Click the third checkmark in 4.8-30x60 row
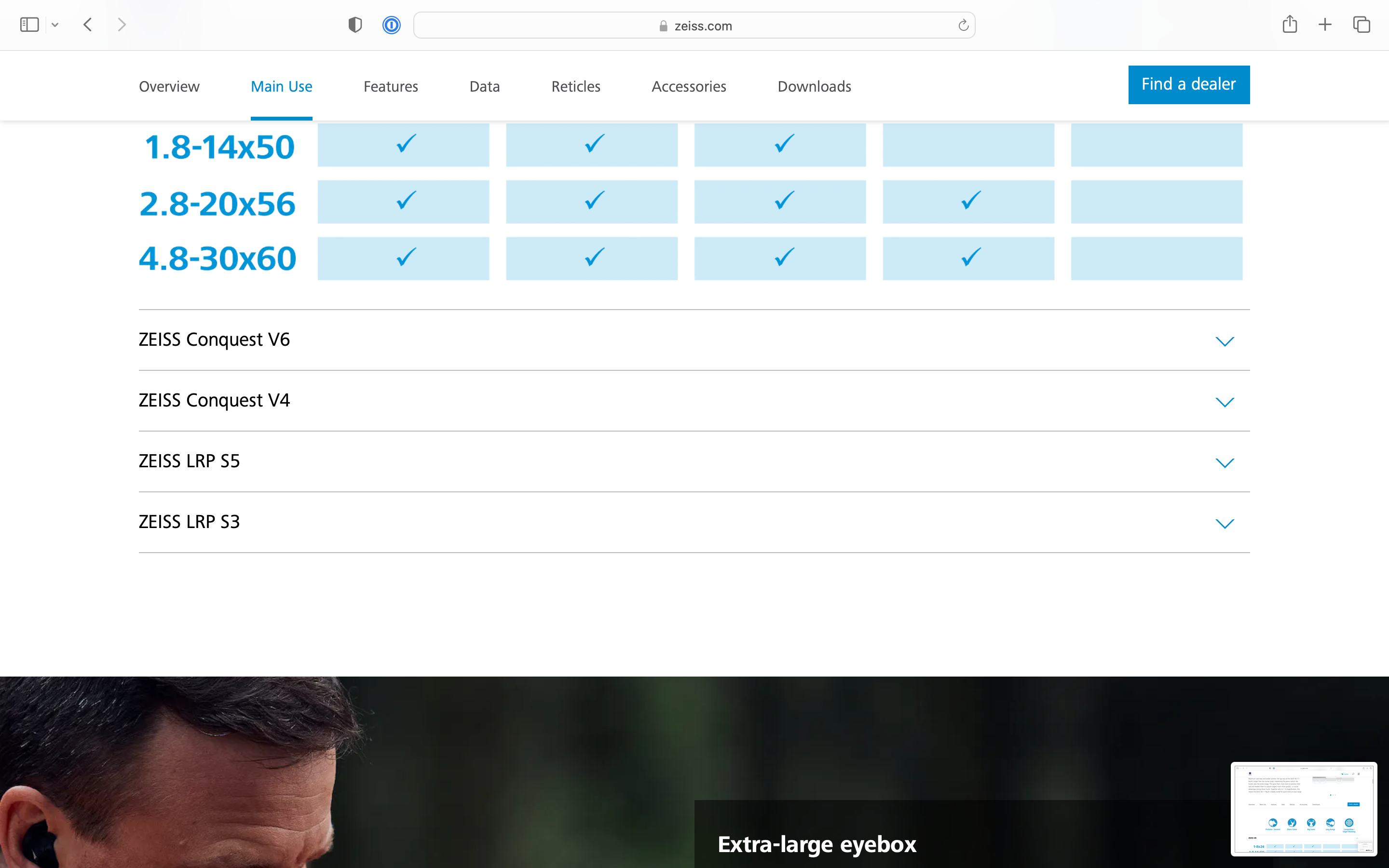1389x868 pixels. (x=784, y=257)
